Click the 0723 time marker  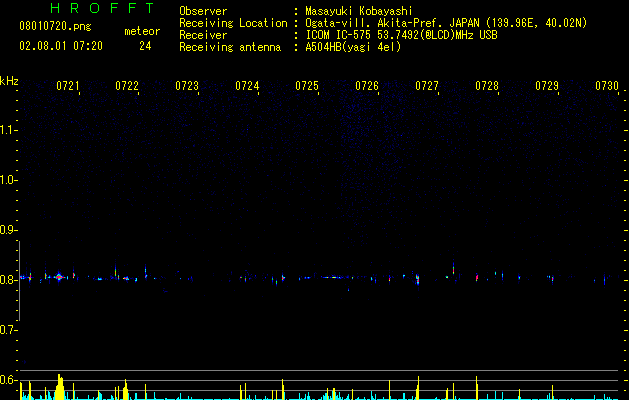[x=187, y=86]
